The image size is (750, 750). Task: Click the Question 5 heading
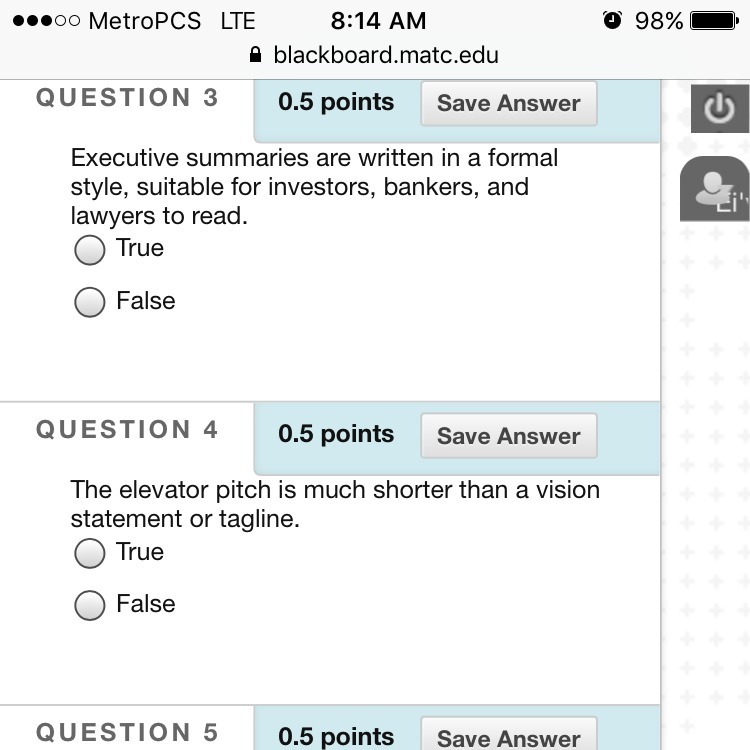click(127, 733)
